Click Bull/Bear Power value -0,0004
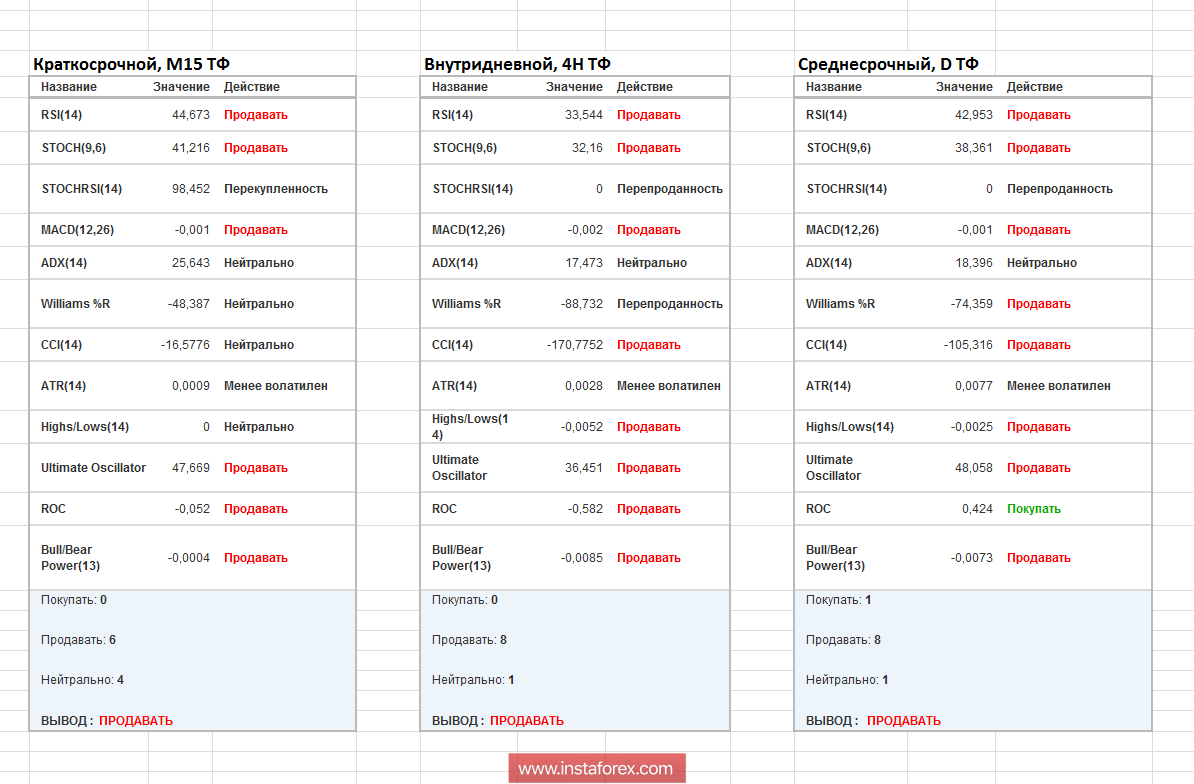This screenshot has width=1194, height=784. pyautogui.click(x=188, y=558)
